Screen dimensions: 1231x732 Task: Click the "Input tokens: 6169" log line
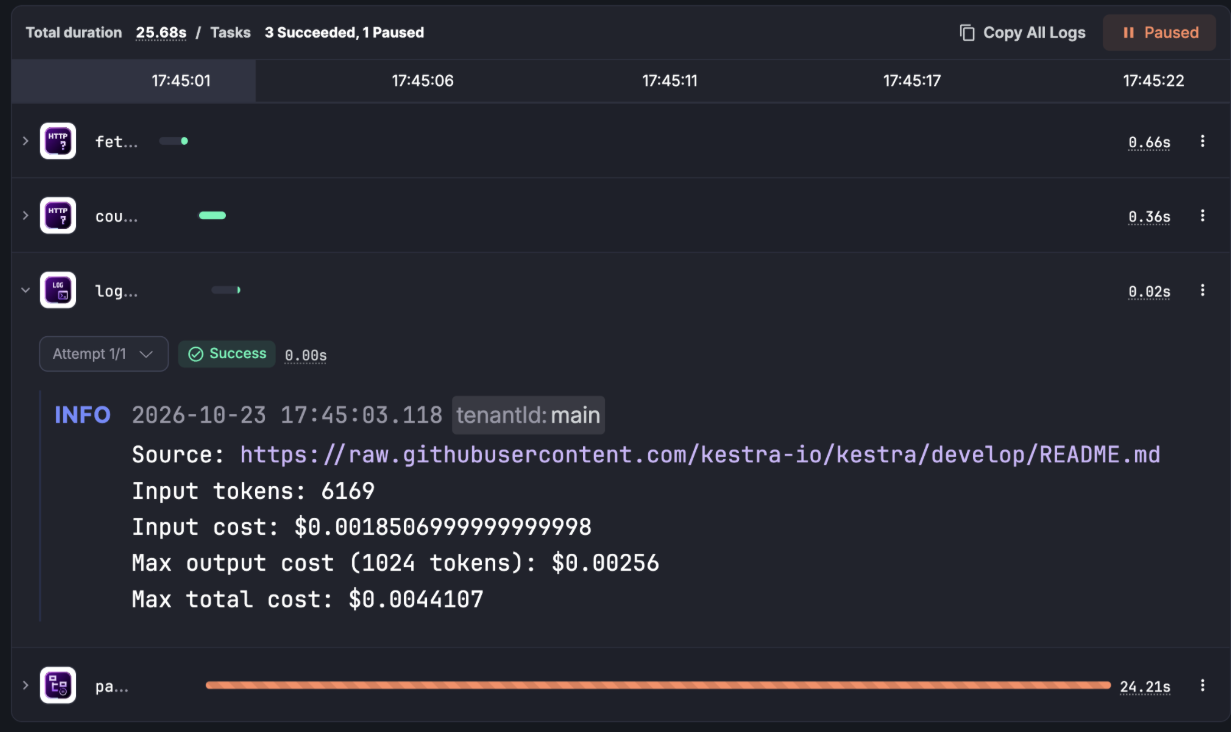coord(253,491)
